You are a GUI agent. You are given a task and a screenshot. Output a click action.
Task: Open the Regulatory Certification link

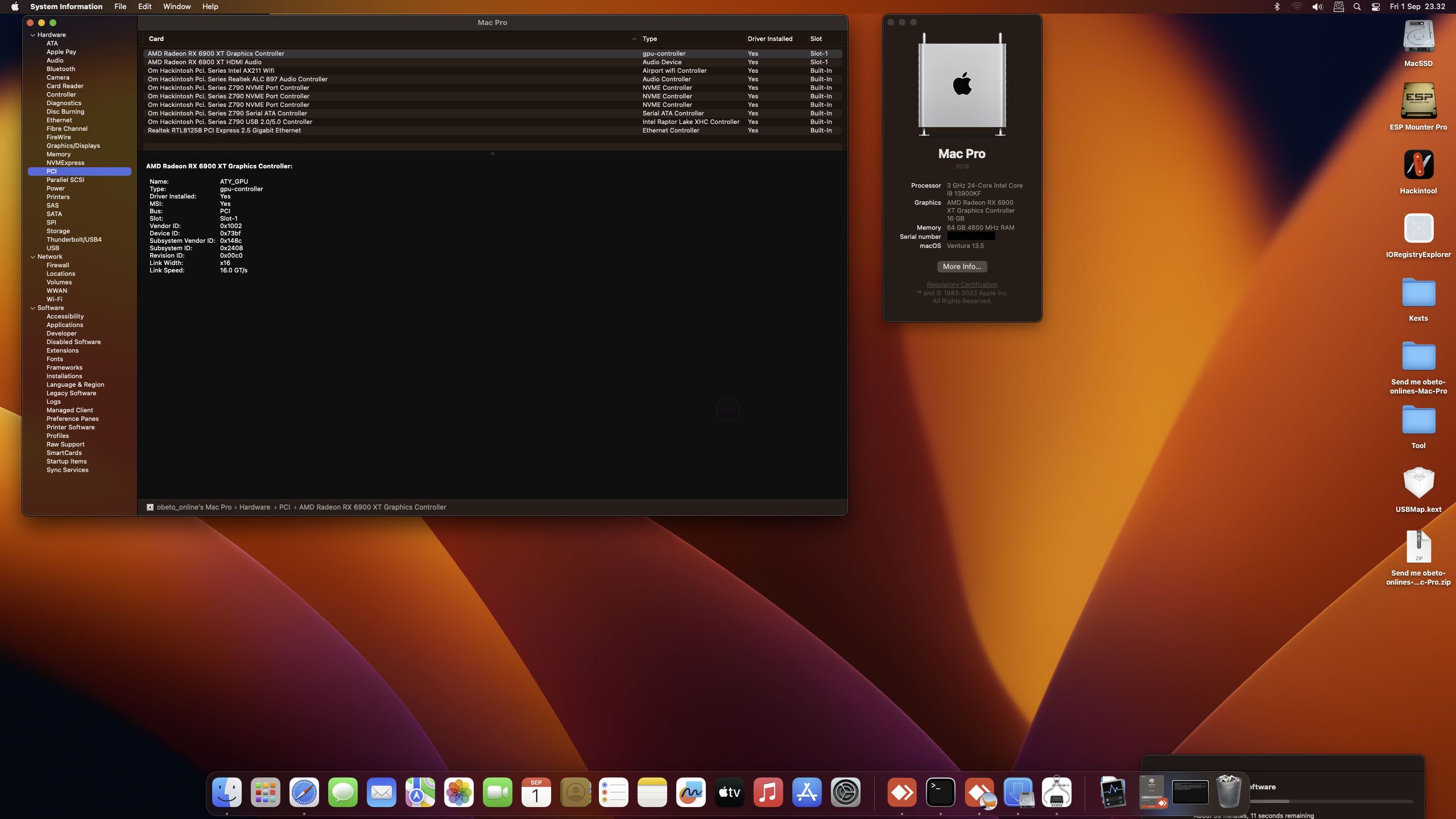pyautogui.click(x=962, y=284)
